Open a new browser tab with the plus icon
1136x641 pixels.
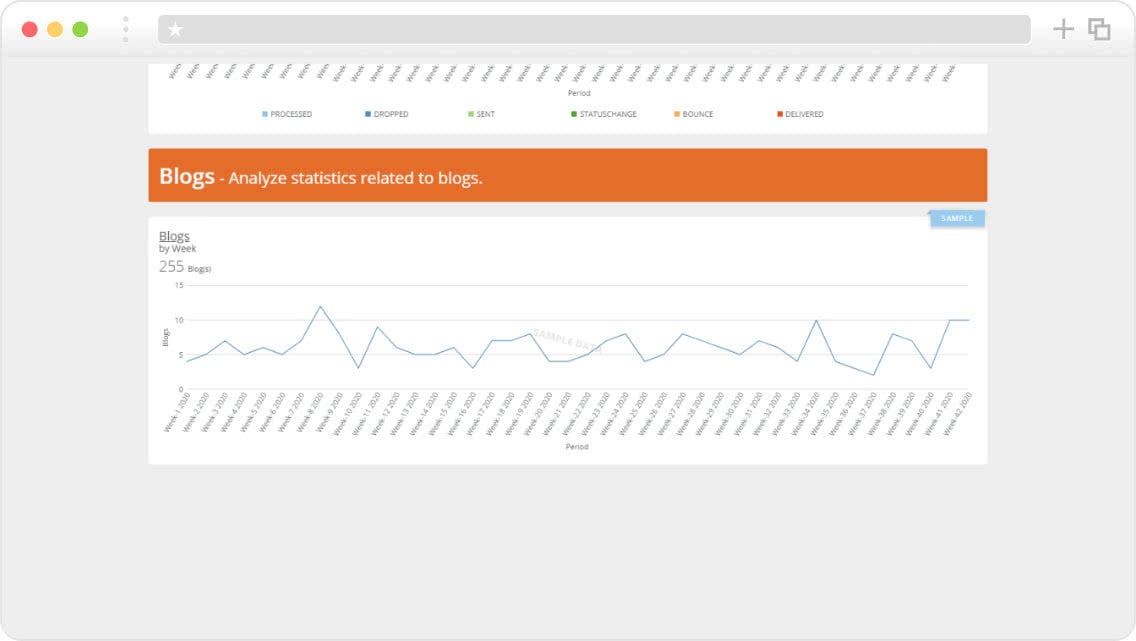(x=1064, y=29)
